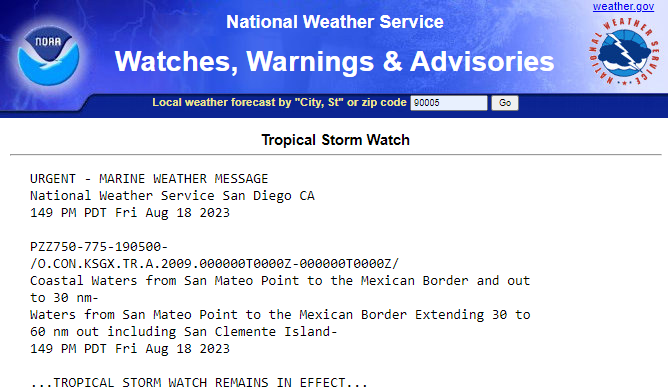This screenshot has width=668, height=390.
Task: Click the /O.CON.KSGX.TR.A.2009 VTEC code line
Action: coord(214,264)
